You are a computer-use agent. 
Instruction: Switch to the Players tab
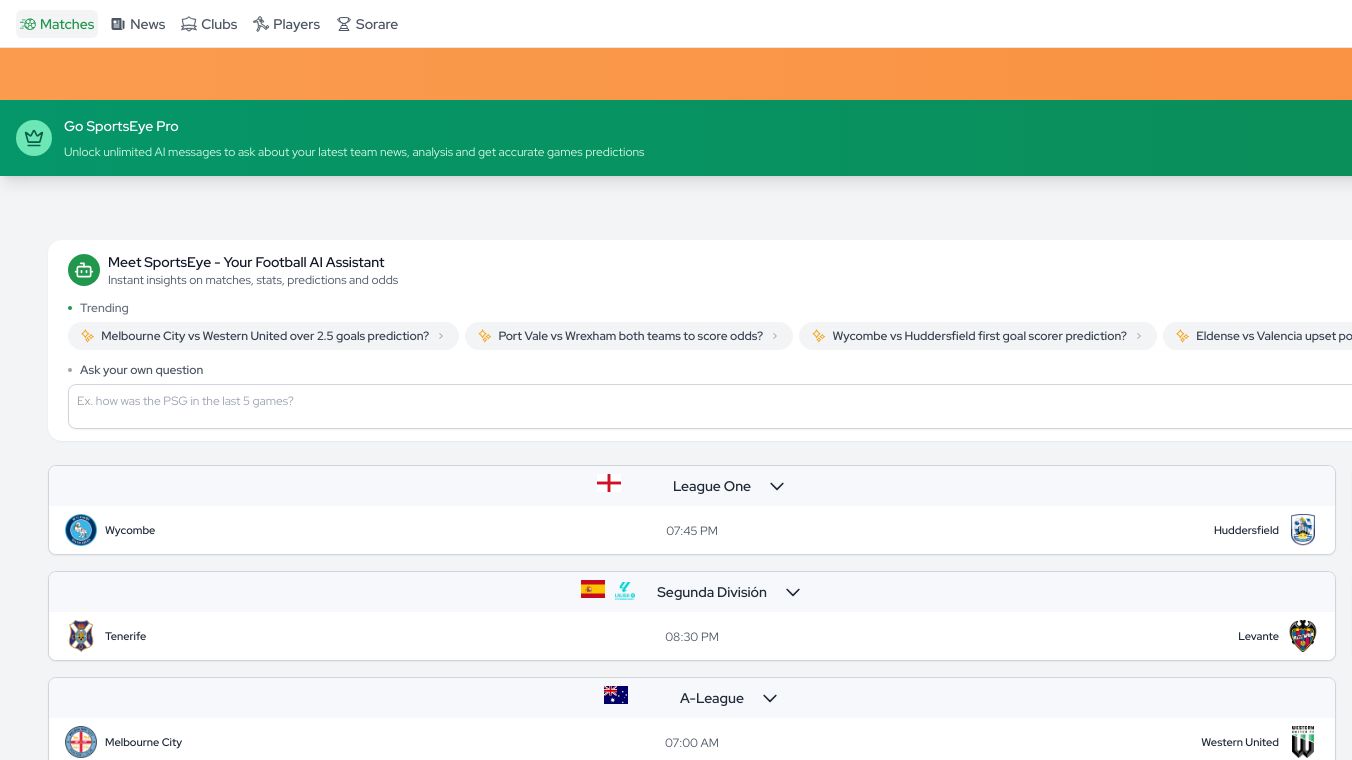coord(287,24)
